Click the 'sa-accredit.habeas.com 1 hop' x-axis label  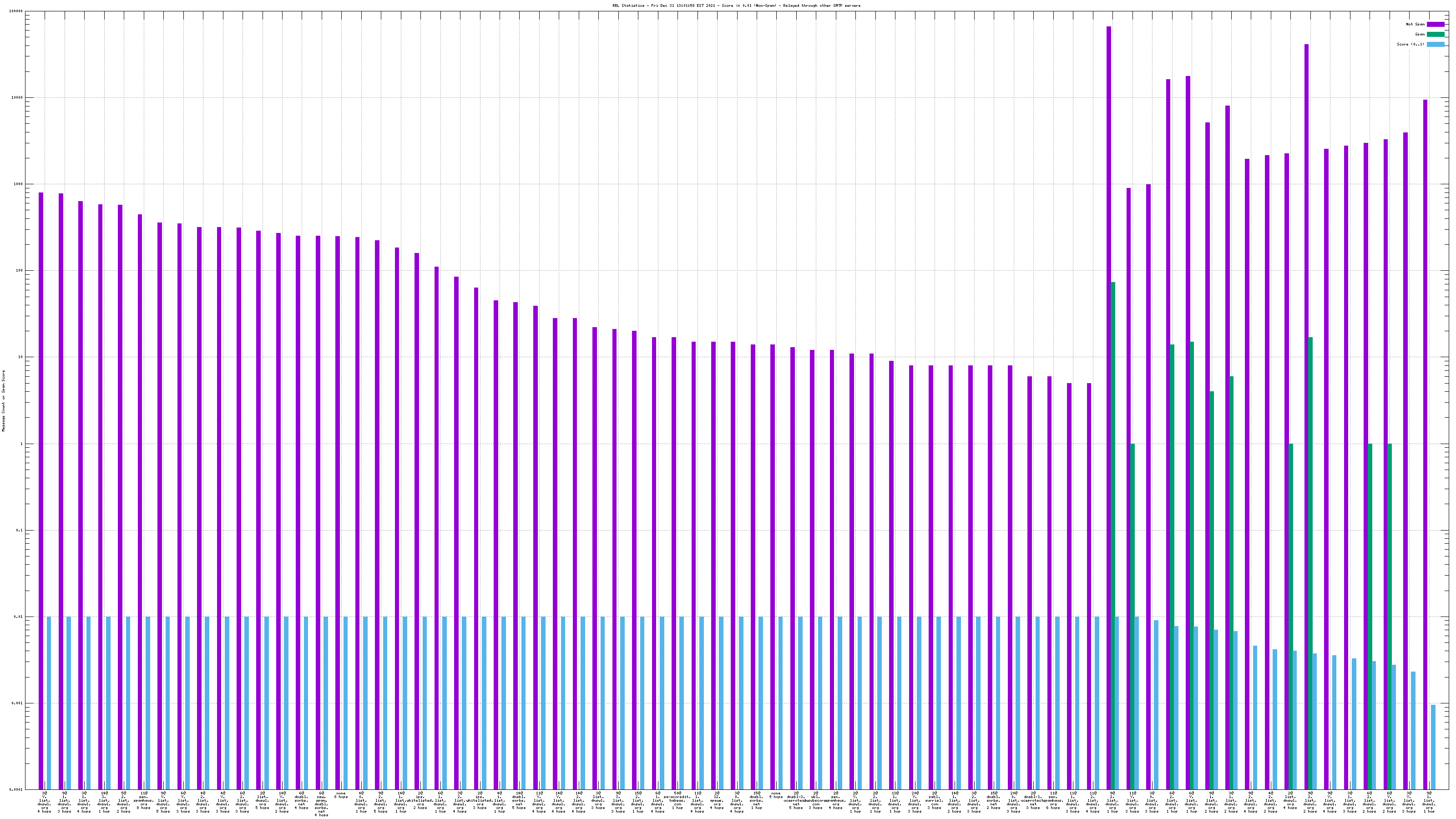(x=677, y=801)
